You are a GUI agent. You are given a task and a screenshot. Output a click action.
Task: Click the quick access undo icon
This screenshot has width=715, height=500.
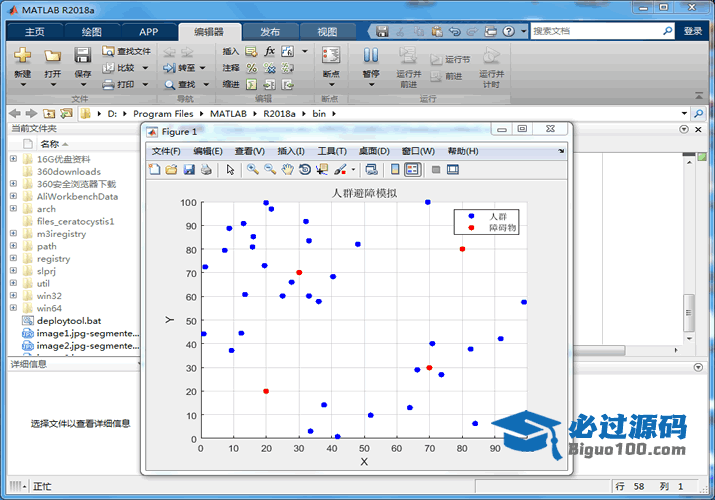tap(455, 31)
